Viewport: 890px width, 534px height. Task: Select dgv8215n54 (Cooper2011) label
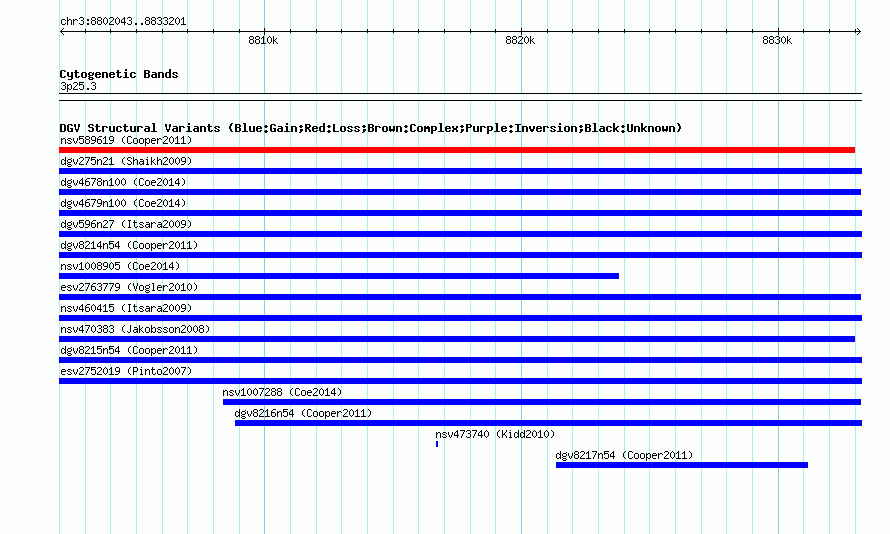(x=129, y=350)
